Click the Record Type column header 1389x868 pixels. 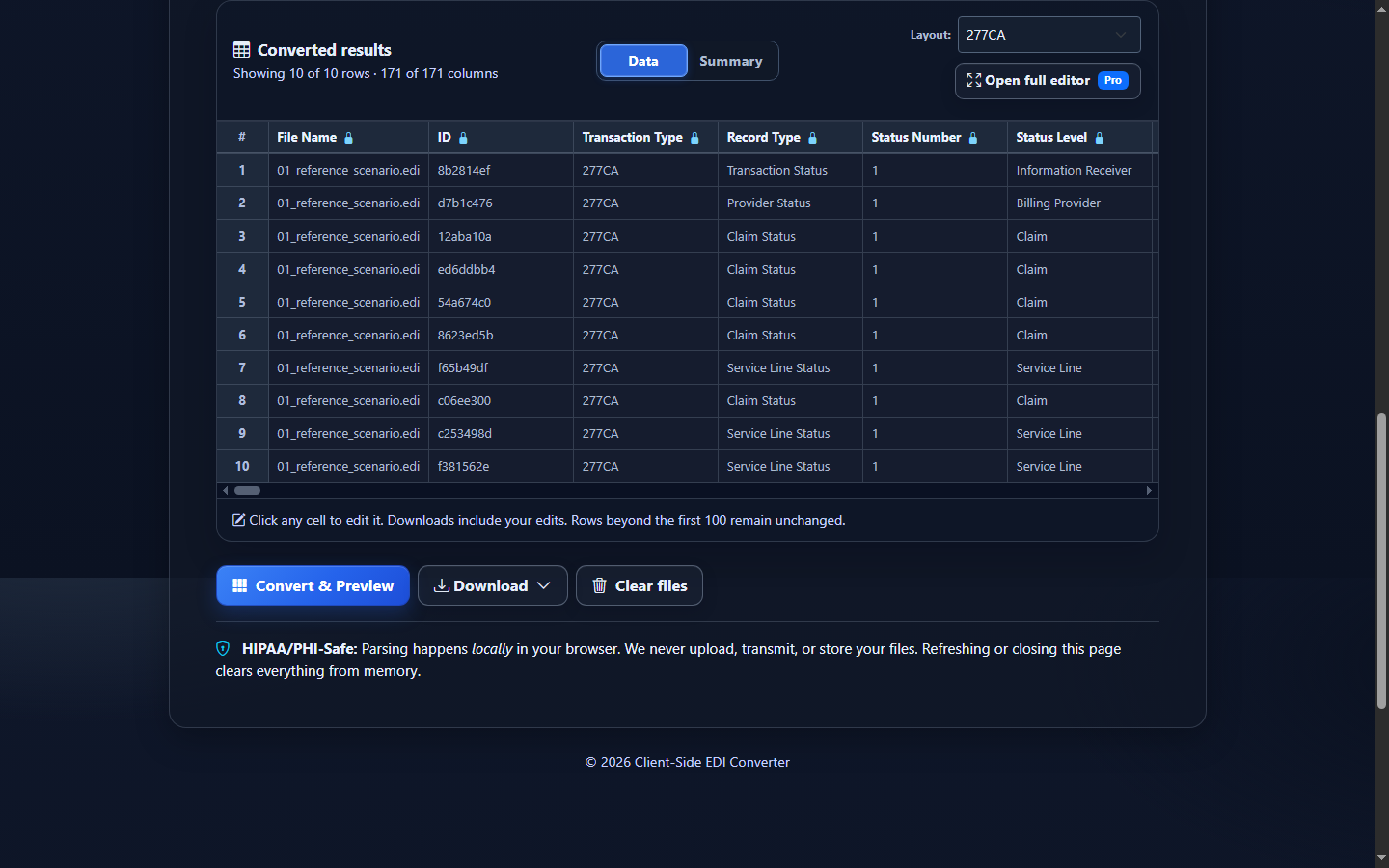tap(790, 137)
